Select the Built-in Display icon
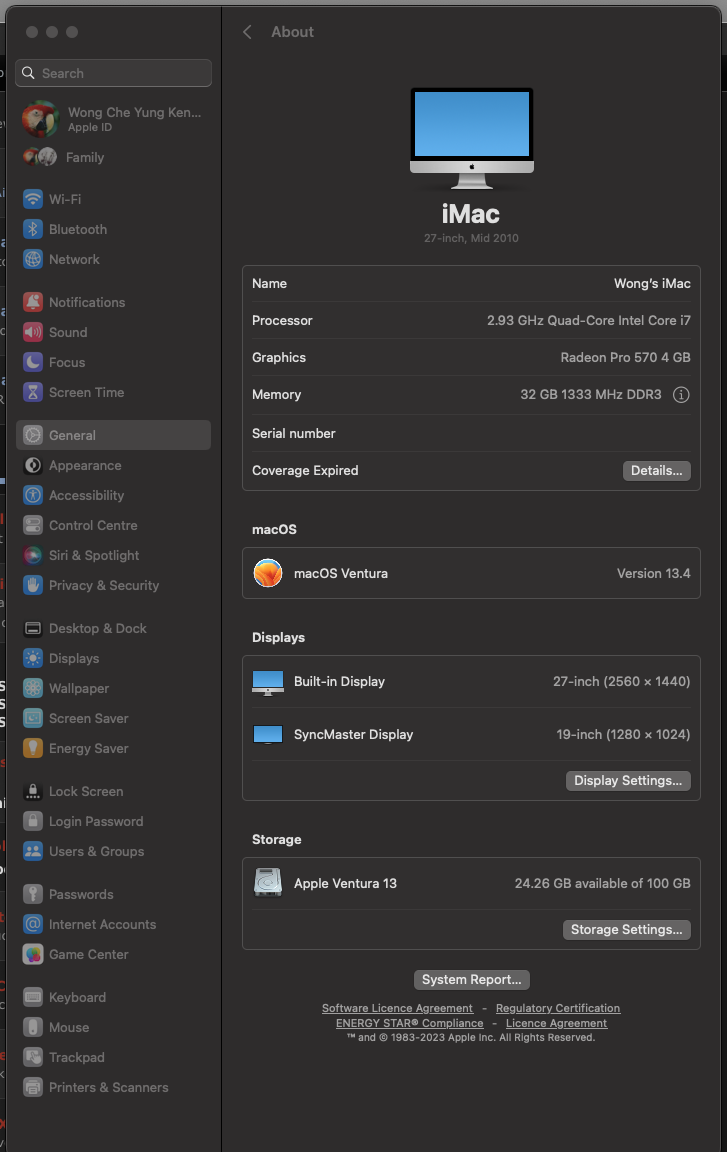 268,682
